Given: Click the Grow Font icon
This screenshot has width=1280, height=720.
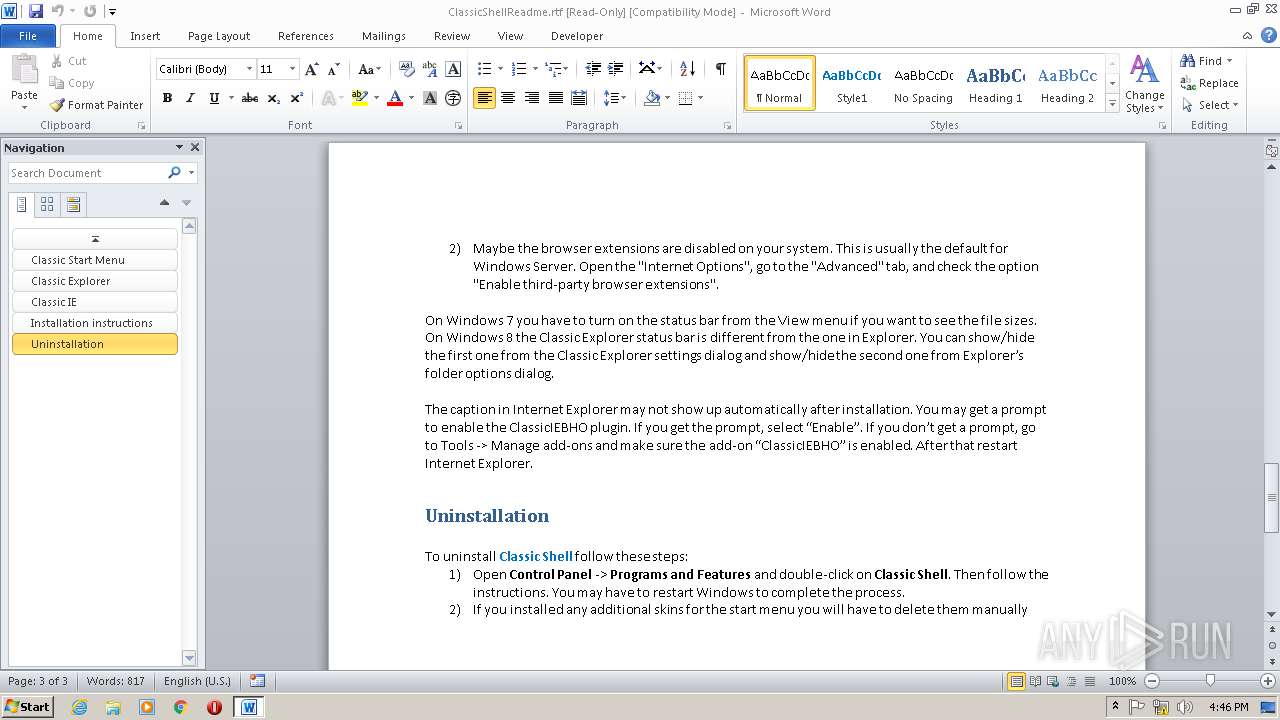Looking at the screenshot, I should coord(312,69).
